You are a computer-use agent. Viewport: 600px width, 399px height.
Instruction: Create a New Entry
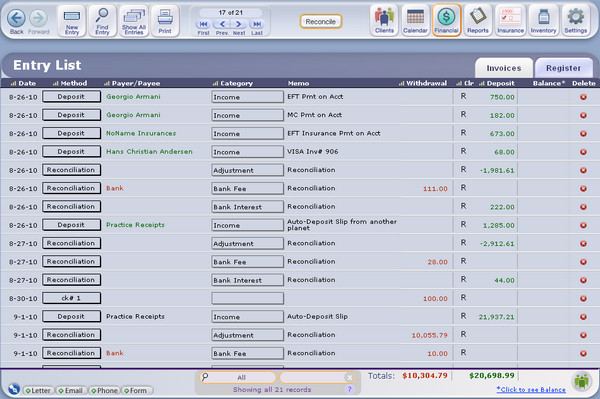(72, 21)
